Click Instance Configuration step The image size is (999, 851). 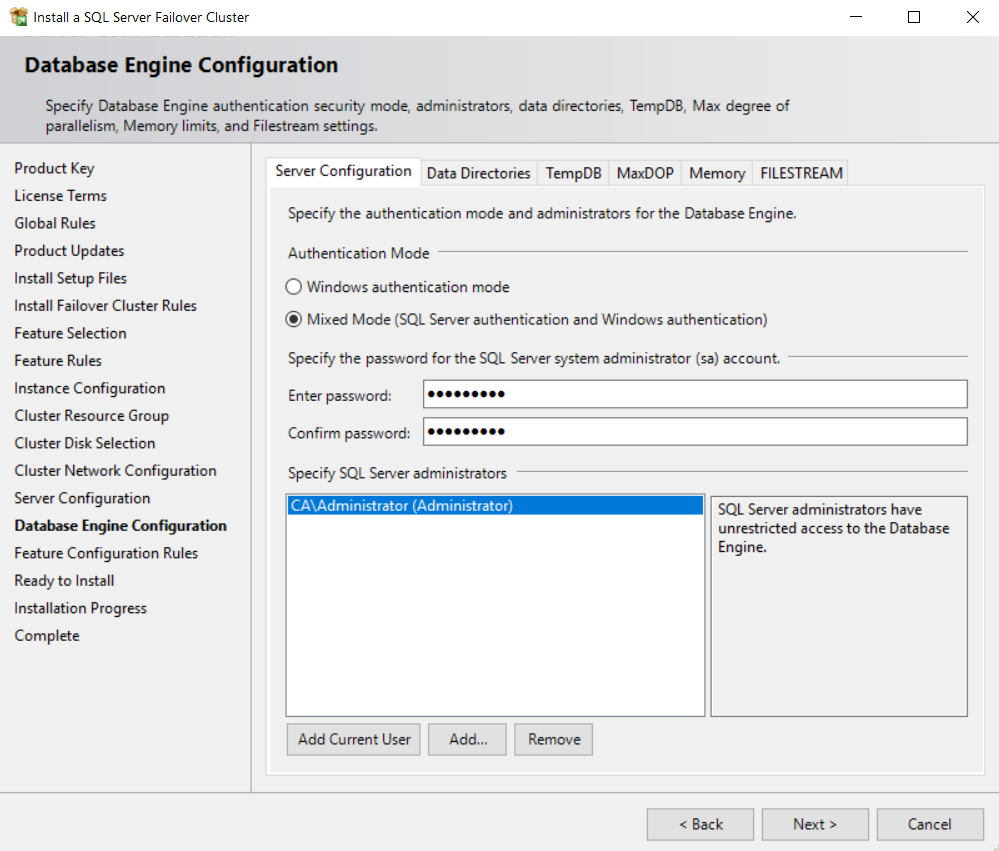point(90,388)
